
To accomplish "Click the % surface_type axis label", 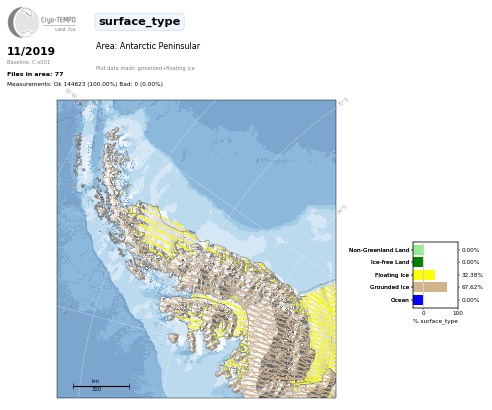I will (435, 321).
